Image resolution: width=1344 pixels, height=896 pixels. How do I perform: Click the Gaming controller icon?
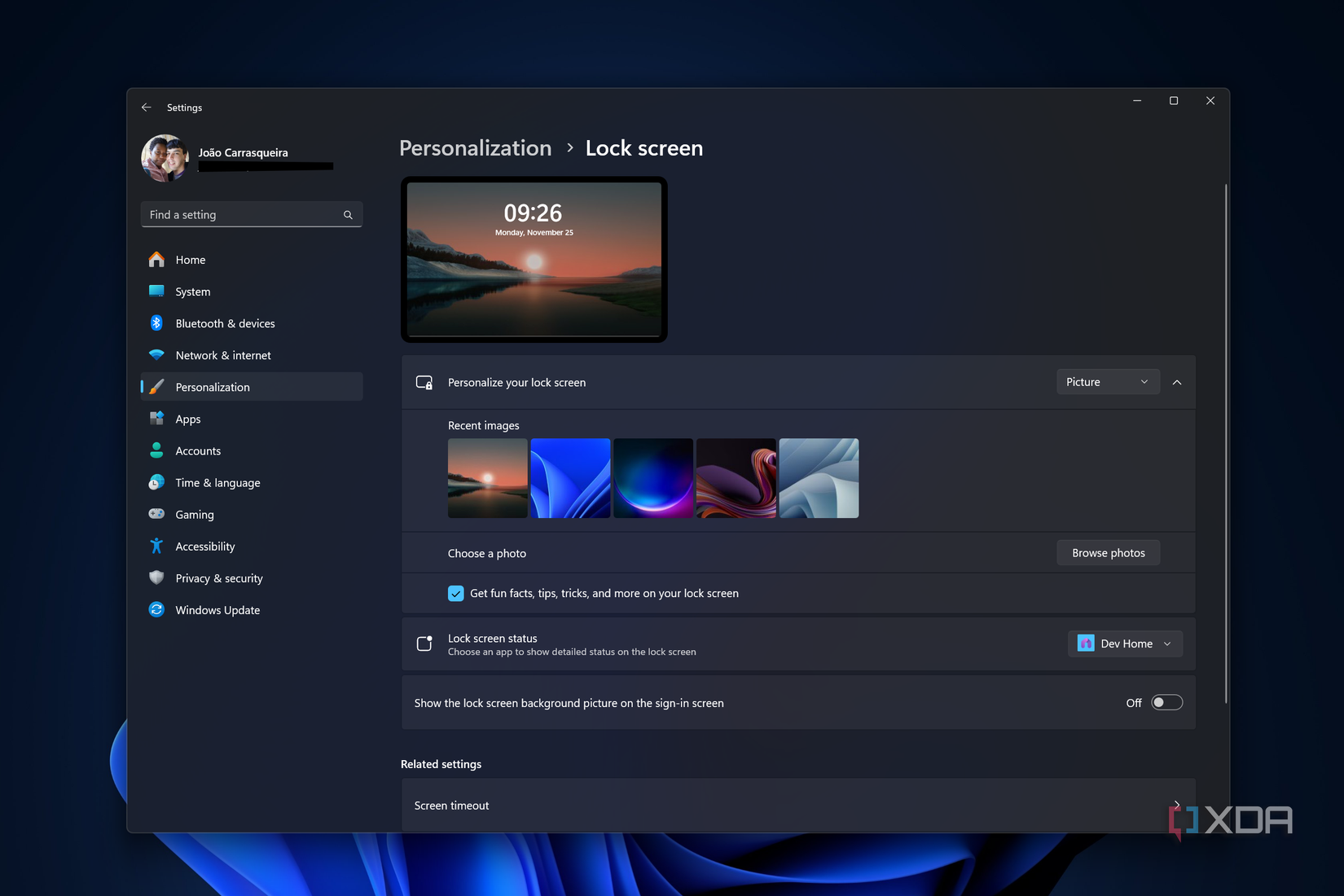156,514
